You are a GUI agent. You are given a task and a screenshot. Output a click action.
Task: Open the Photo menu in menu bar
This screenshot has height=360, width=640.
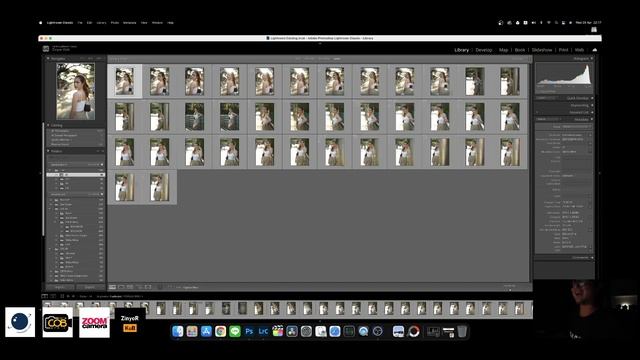(115, 23)
